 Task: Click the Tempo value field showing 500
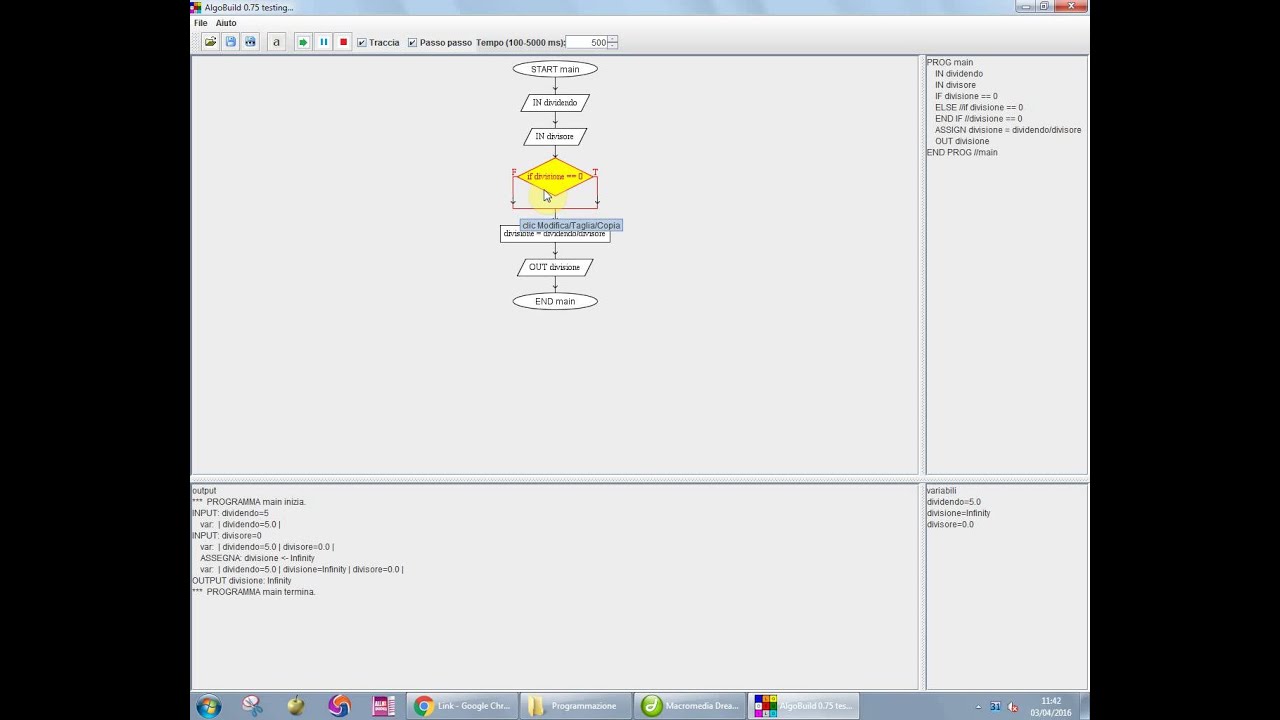(587, 42)
